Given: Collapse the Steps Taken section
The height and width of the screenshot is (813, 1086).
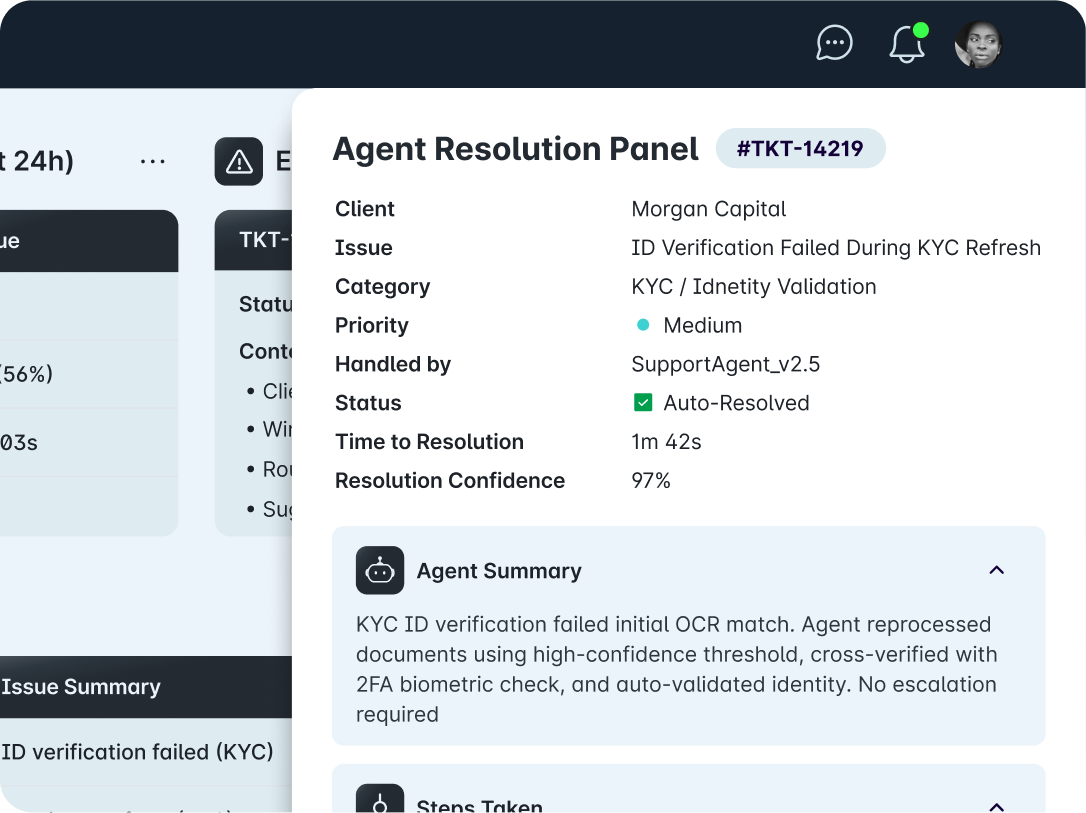Looking at the screenshot, I should coord(996,806).
